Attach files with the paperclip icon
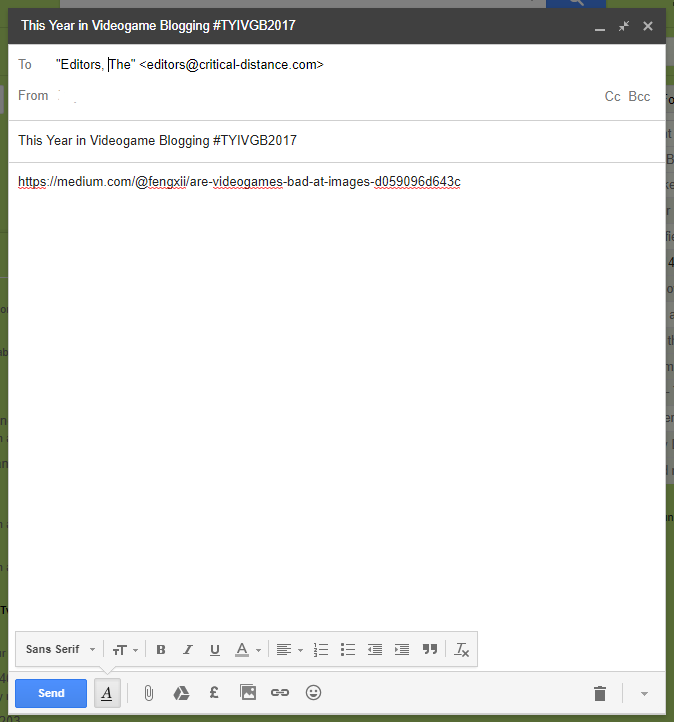 coord(148,693)
